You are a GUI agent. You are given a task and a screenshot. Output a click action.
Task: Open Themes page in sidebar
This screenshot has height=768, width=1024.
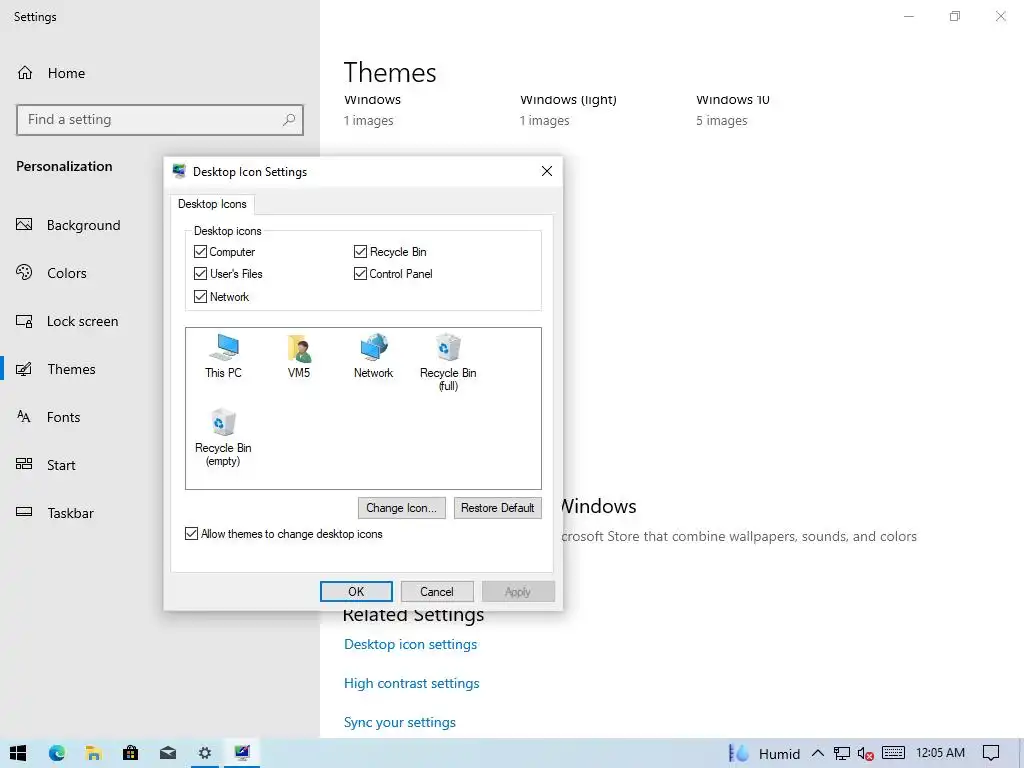71,369
